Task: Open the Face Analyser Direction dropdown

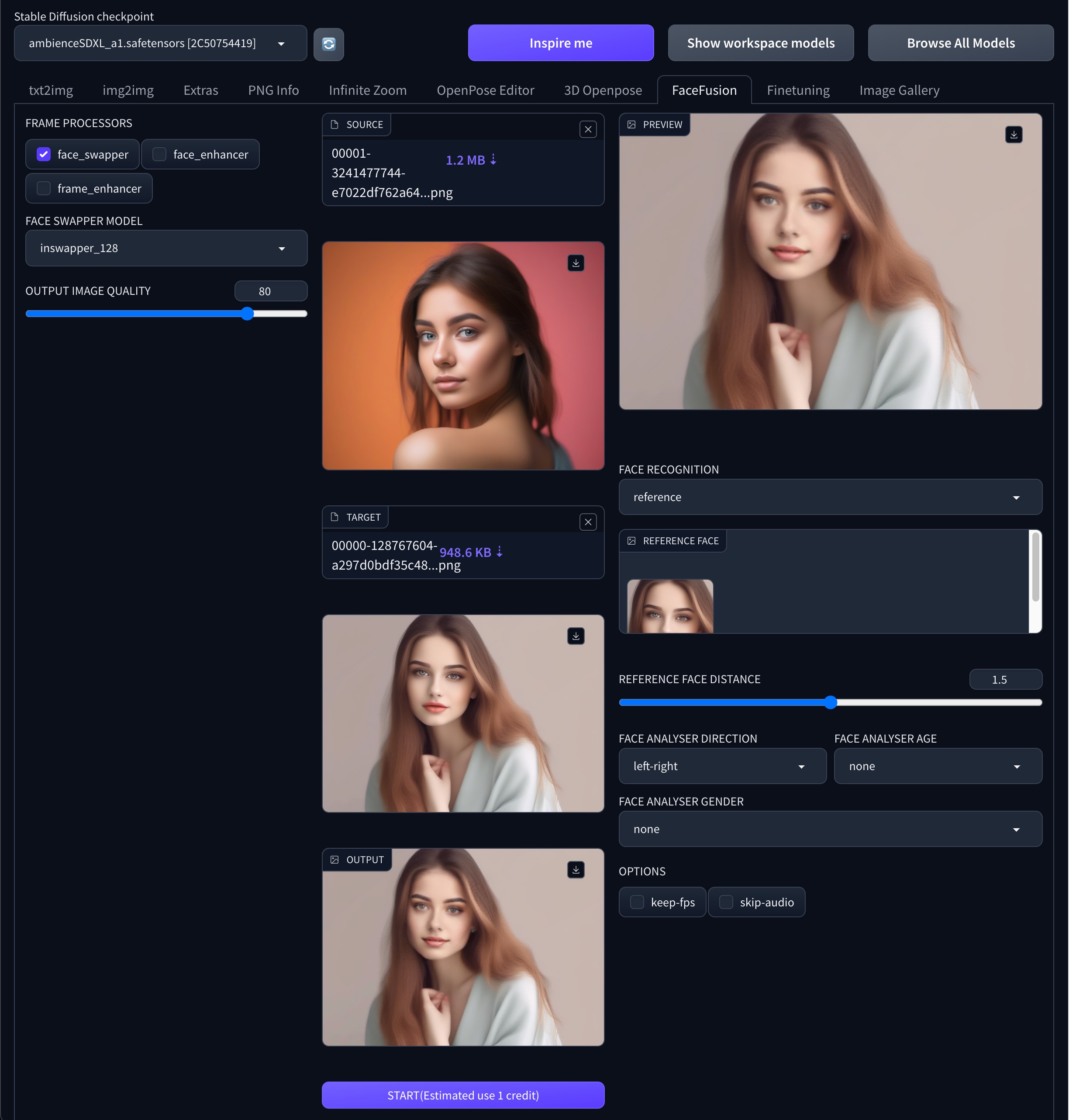Action: [x=721, y=766]
